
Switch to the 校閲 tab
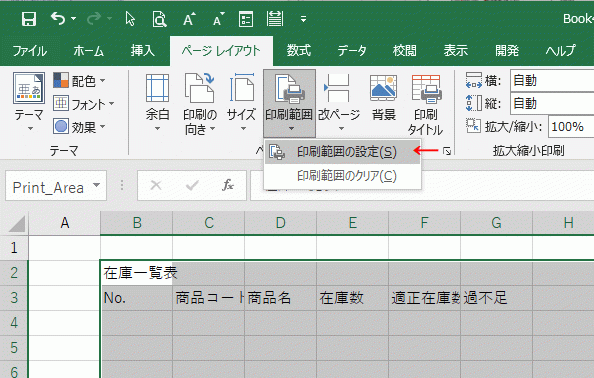[x=404, y=51]
